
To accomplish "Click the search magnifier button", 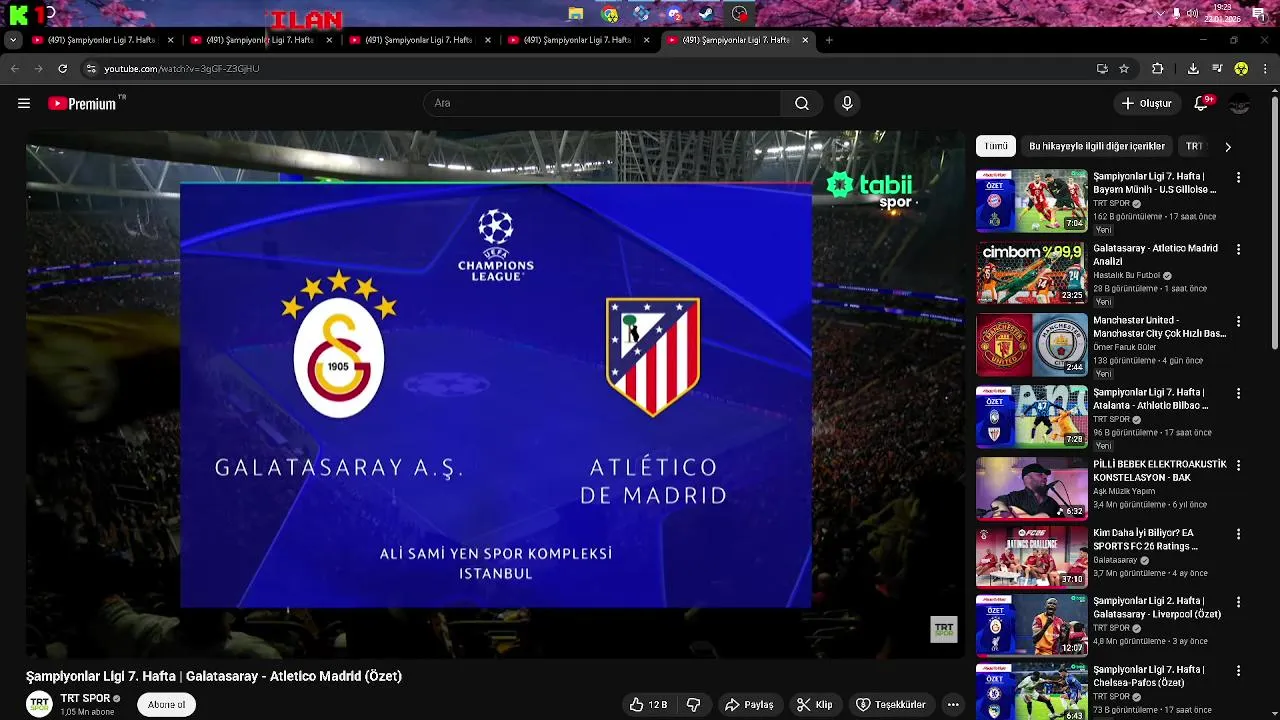I will 801,103.
